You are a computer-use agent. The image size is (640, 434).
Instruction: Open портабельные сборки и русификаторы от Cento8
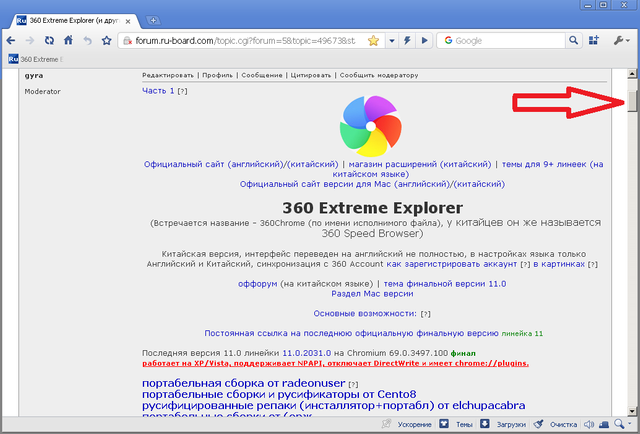pos(279,394)
